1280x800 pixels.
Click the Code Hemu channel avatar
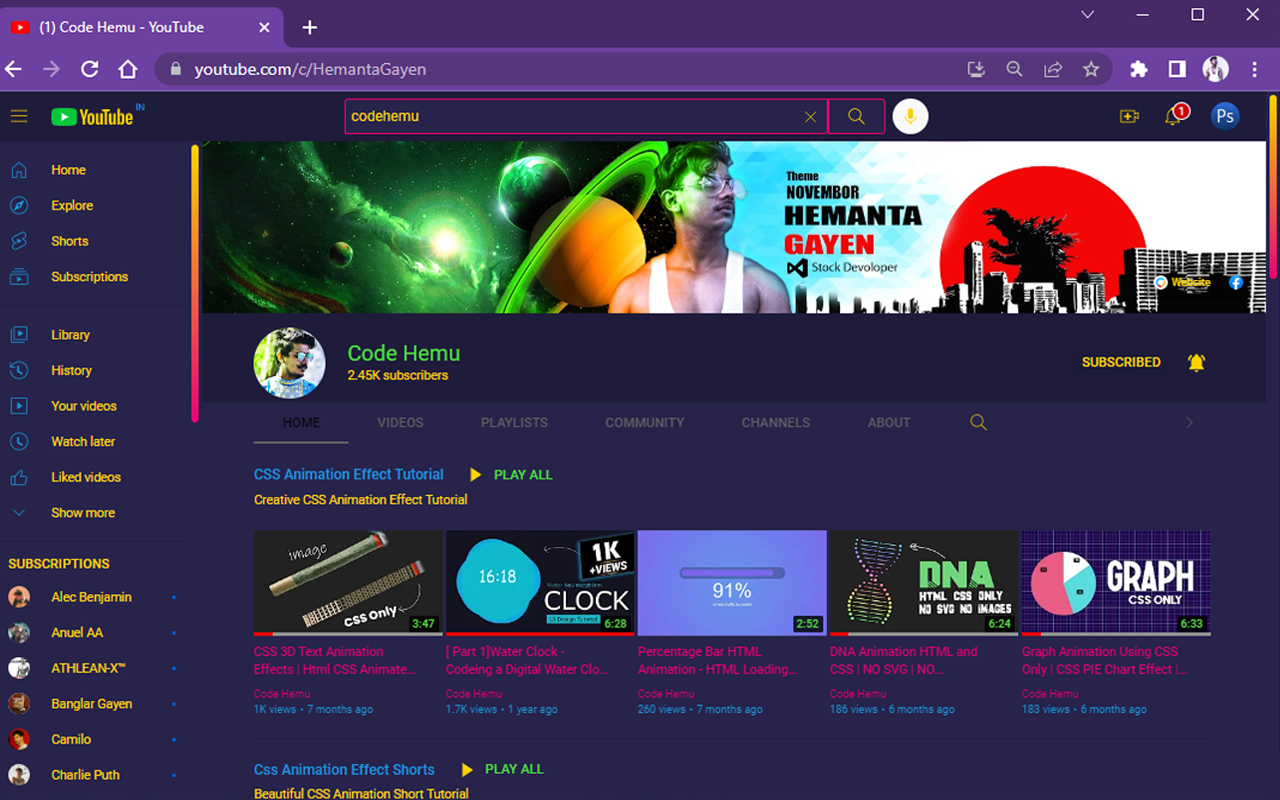pos(290,363)
